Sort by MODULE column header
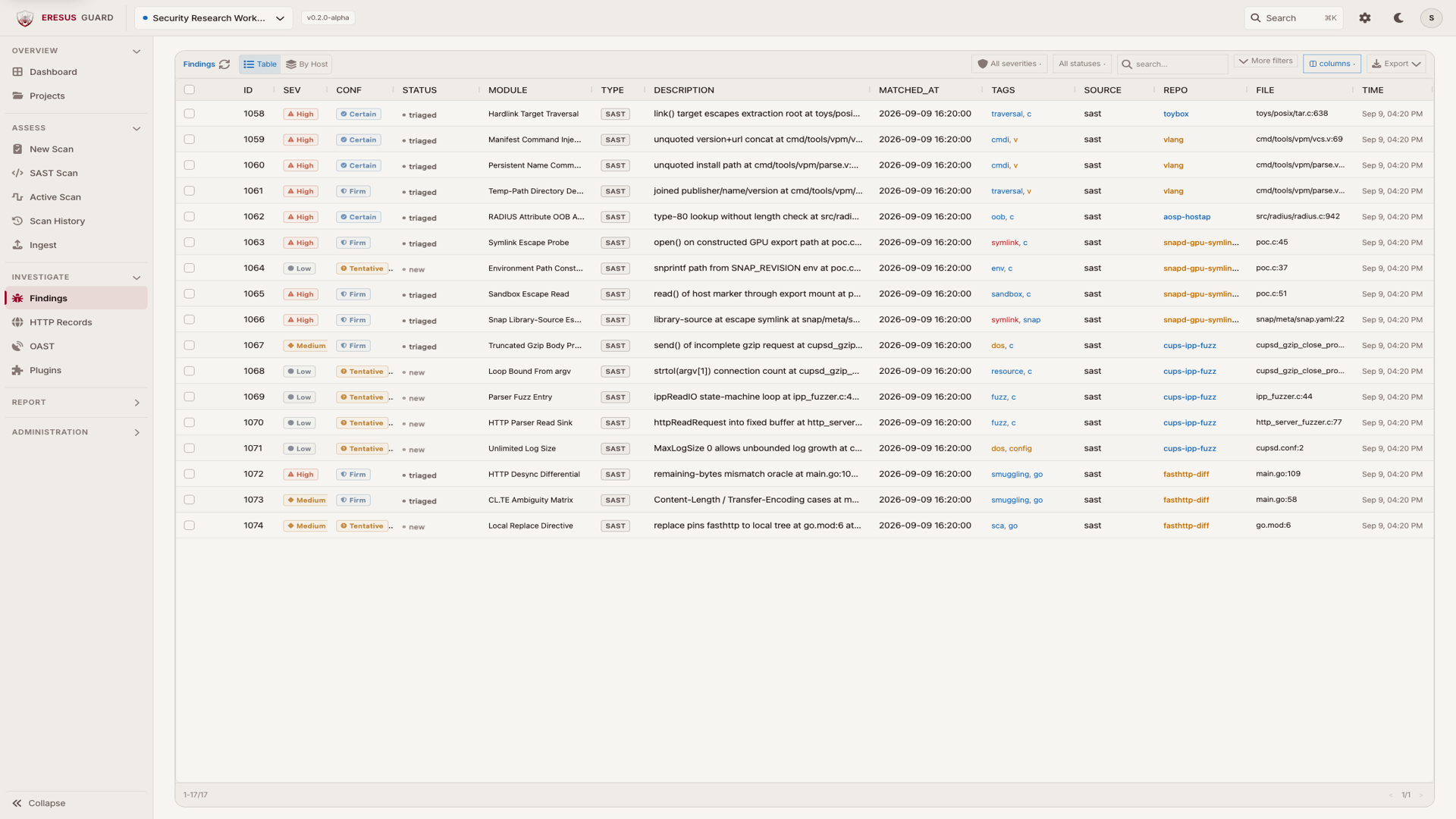The height and width of the screenshot is (819, 1456). pos(507,90)
